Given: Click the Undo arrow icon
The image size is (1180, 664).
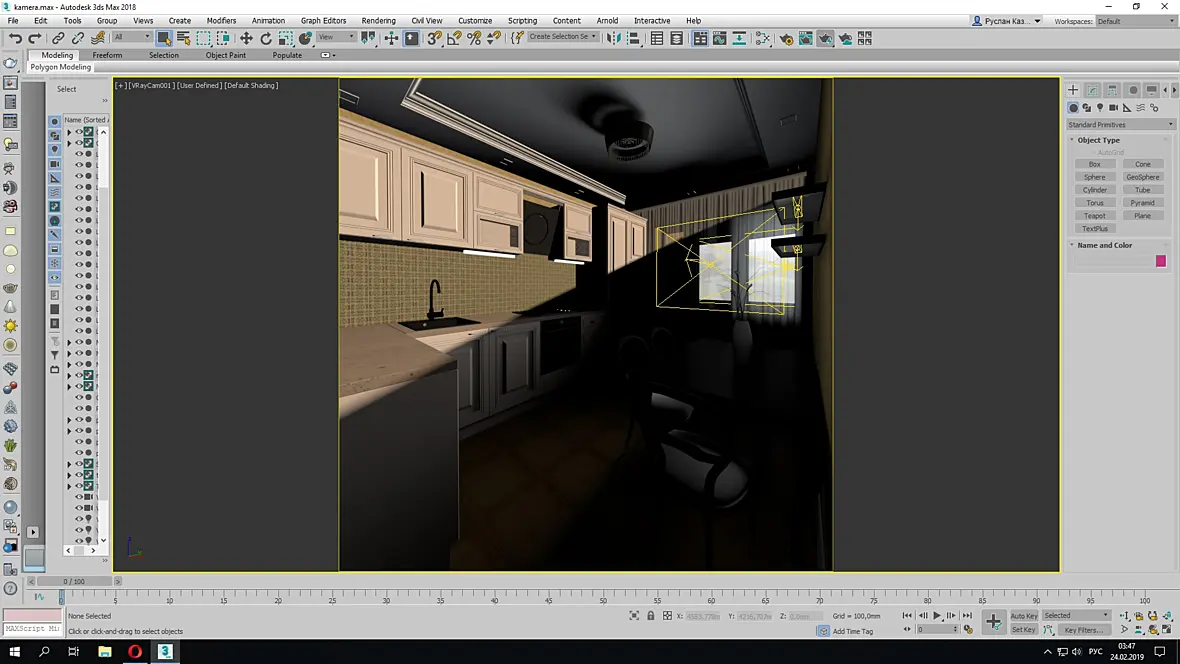Looking at the screenshot, I should point(15,38).
